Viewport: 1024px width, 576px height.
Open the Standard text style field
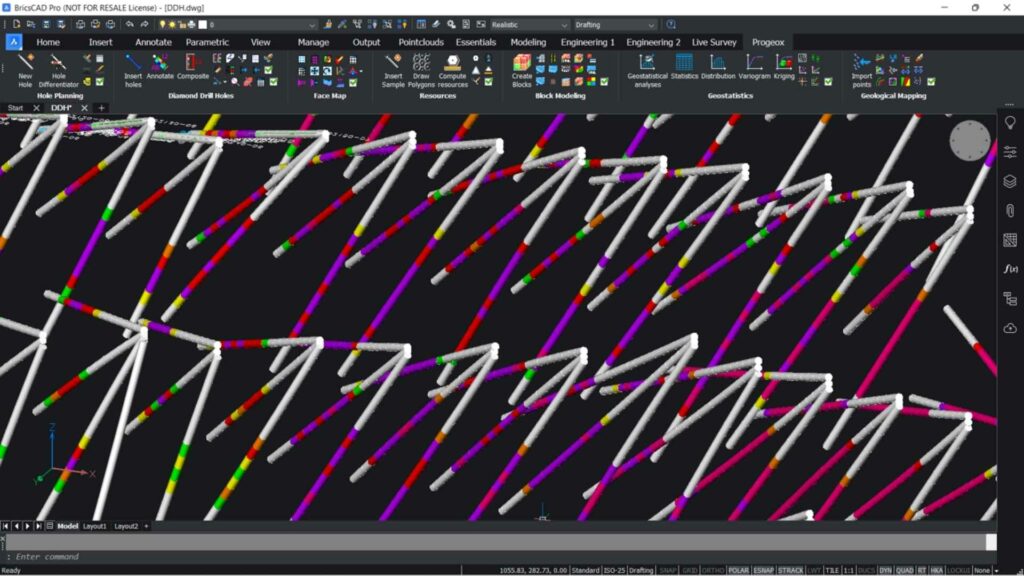[x=586, y=570]
